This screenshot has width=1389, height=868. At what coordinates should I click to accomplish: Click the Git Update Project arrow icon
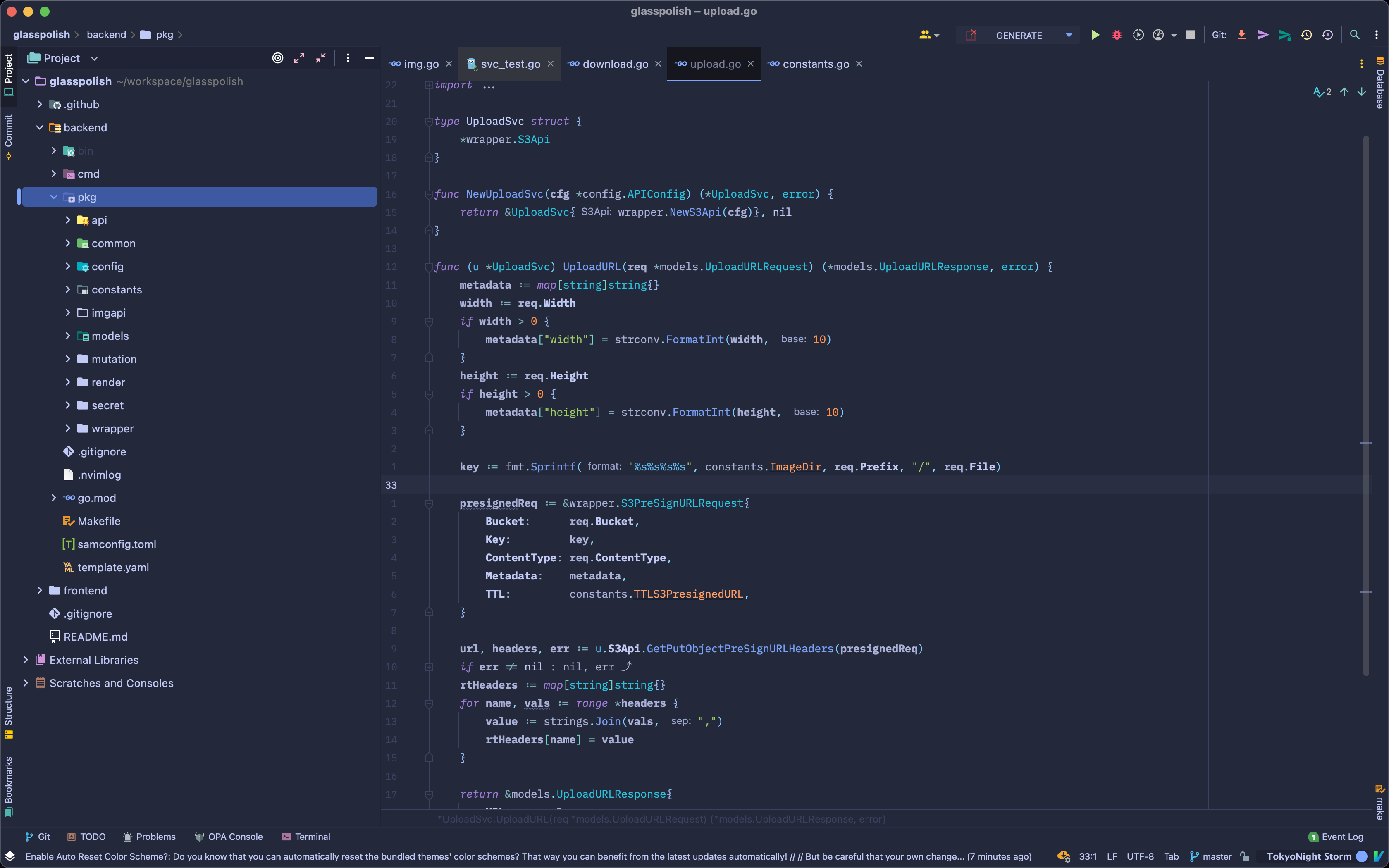[1241, 35]
